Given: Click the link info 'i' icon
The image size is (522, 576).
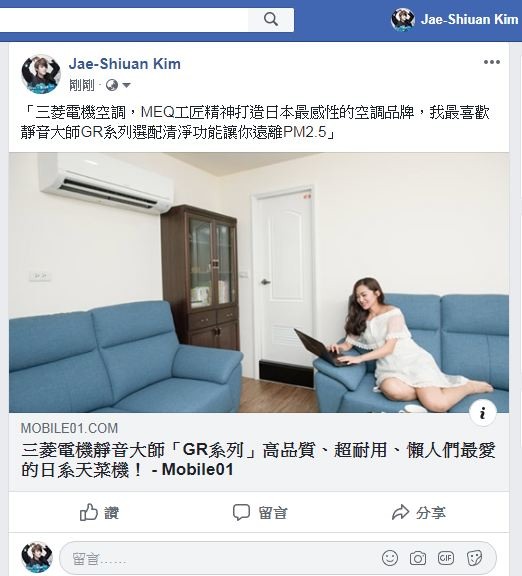Looking at the screenshot, I should coord(483,413).
